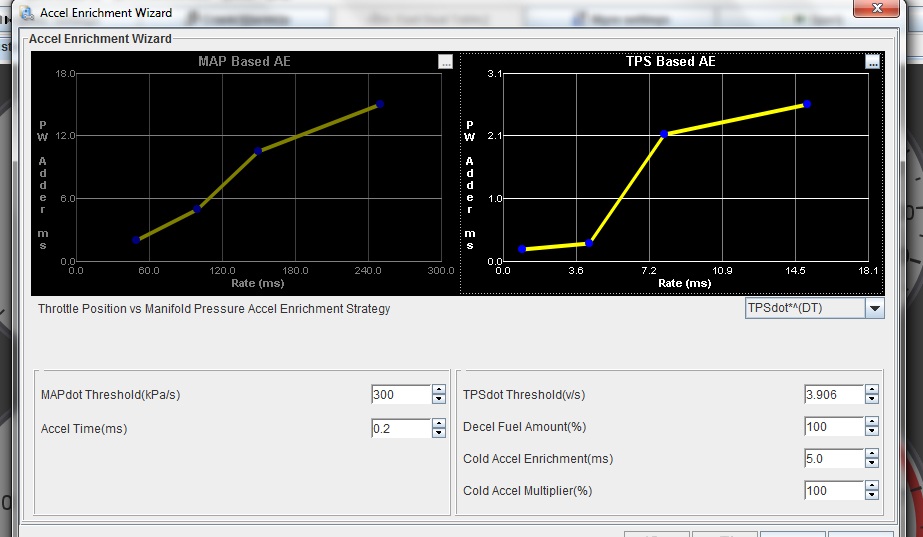923x537 pixels.
Task: Increase Accel Time with up arrow
Action: (x=439, y=423)
